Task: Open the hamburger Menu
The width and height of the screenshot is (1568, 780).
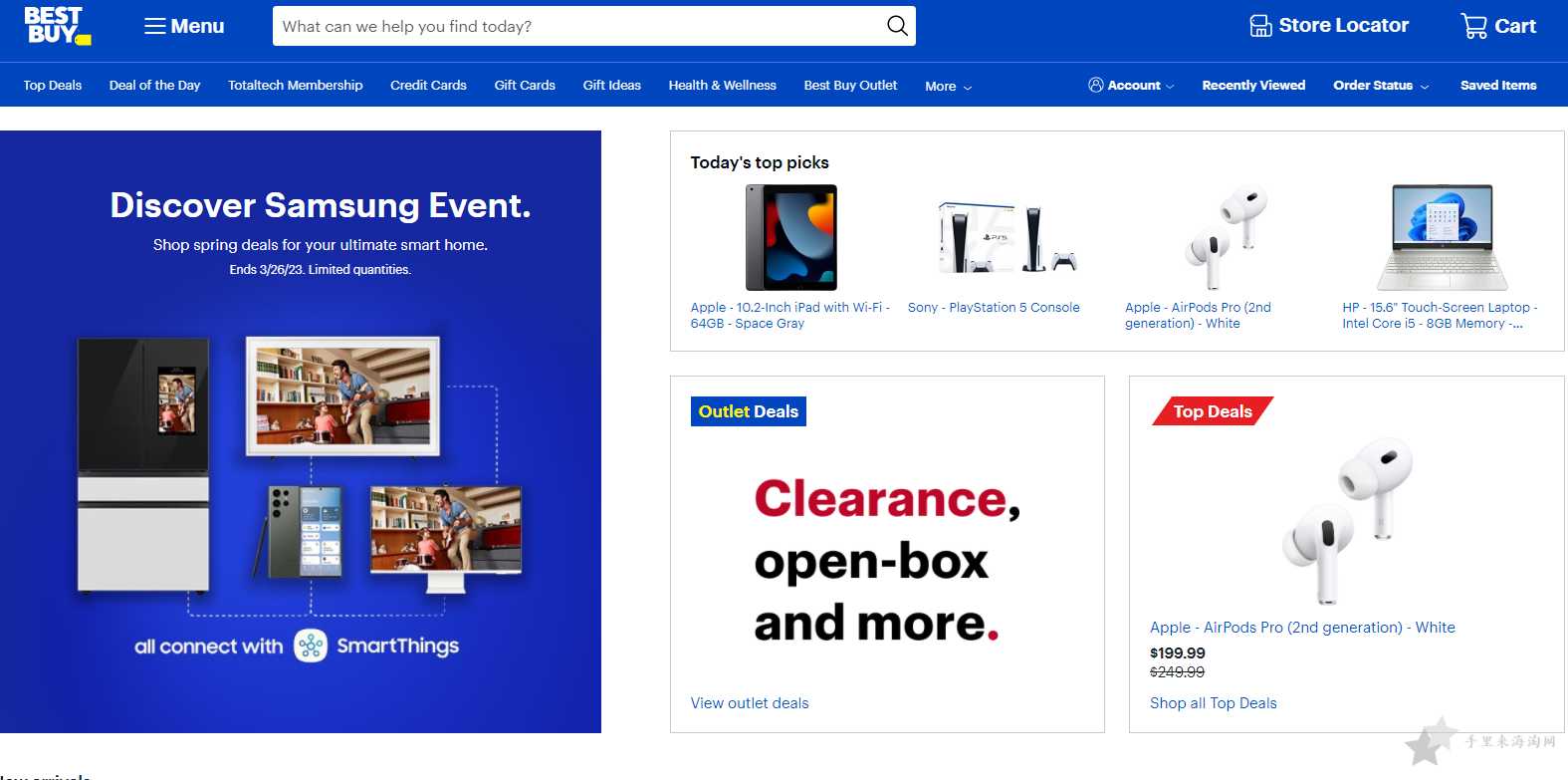Action: point(184,26)
